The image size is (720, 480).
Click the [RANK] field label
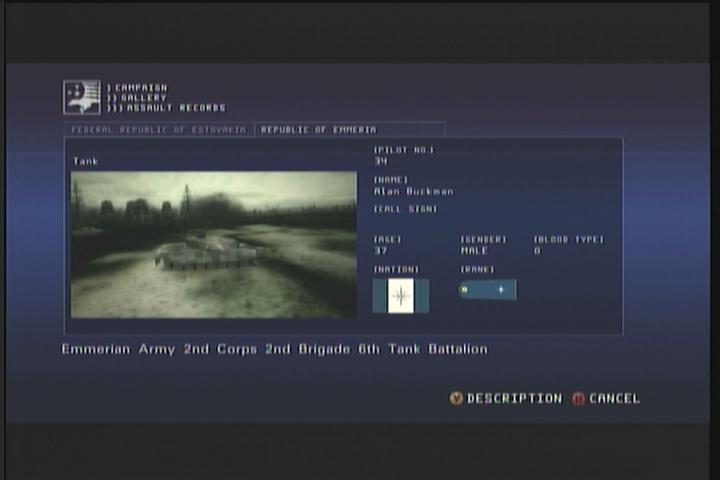point(477,269)
